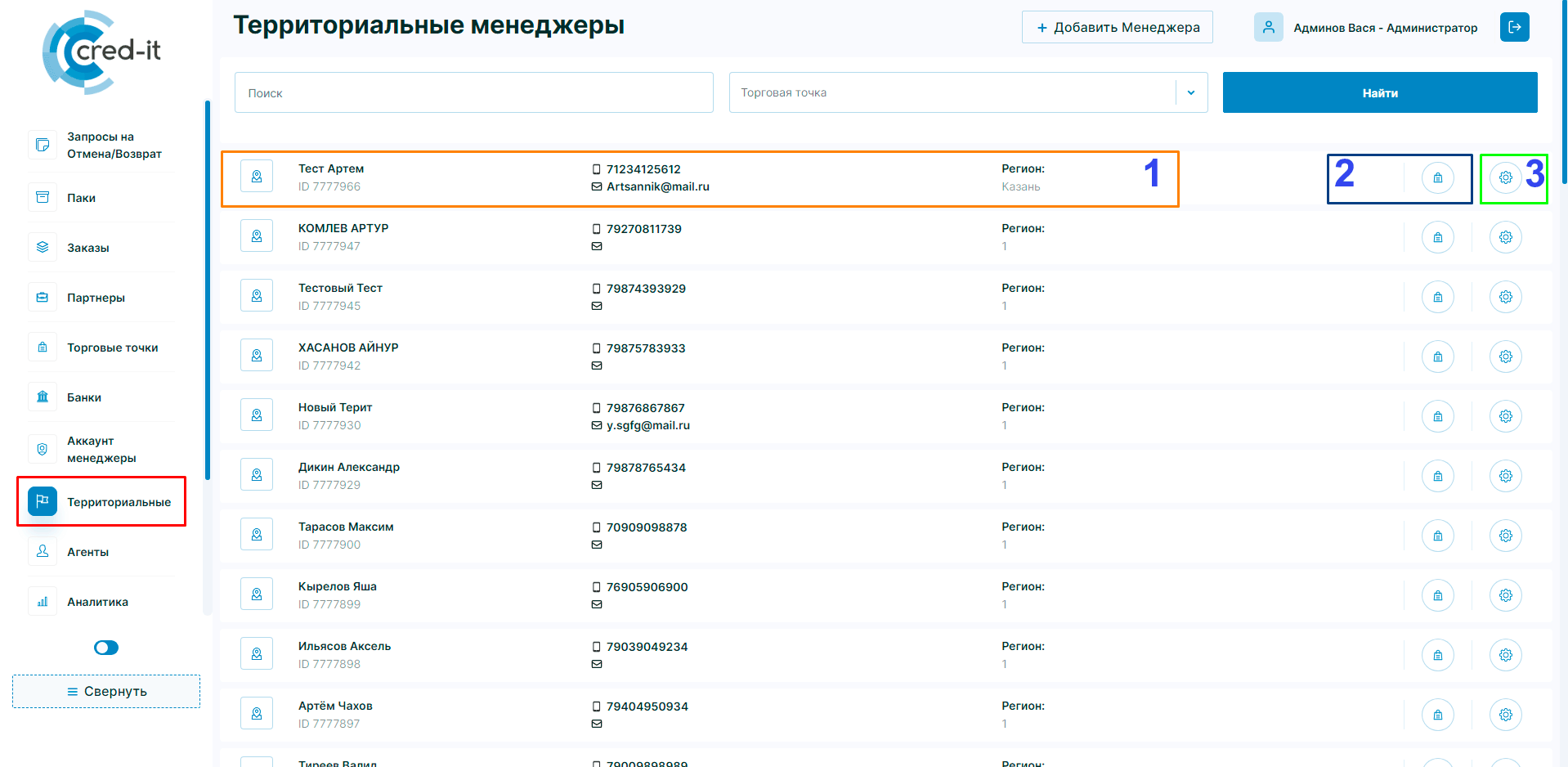Click the logout icon in header
The height and width of the screenshot is (767, 1568).
[1514, 27]
